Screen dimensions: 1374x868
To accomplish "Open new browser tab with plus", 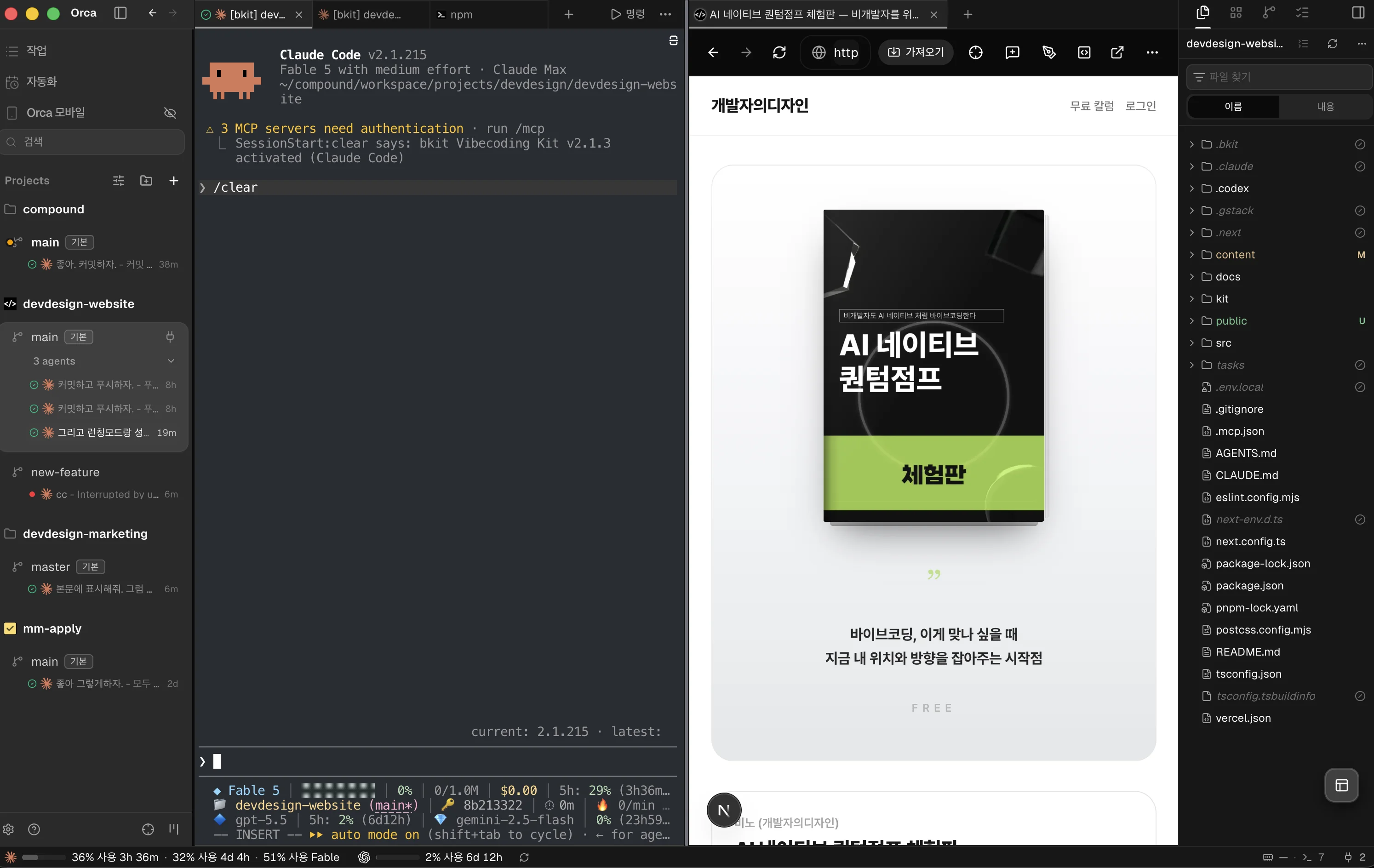I will tap(968, 14).
